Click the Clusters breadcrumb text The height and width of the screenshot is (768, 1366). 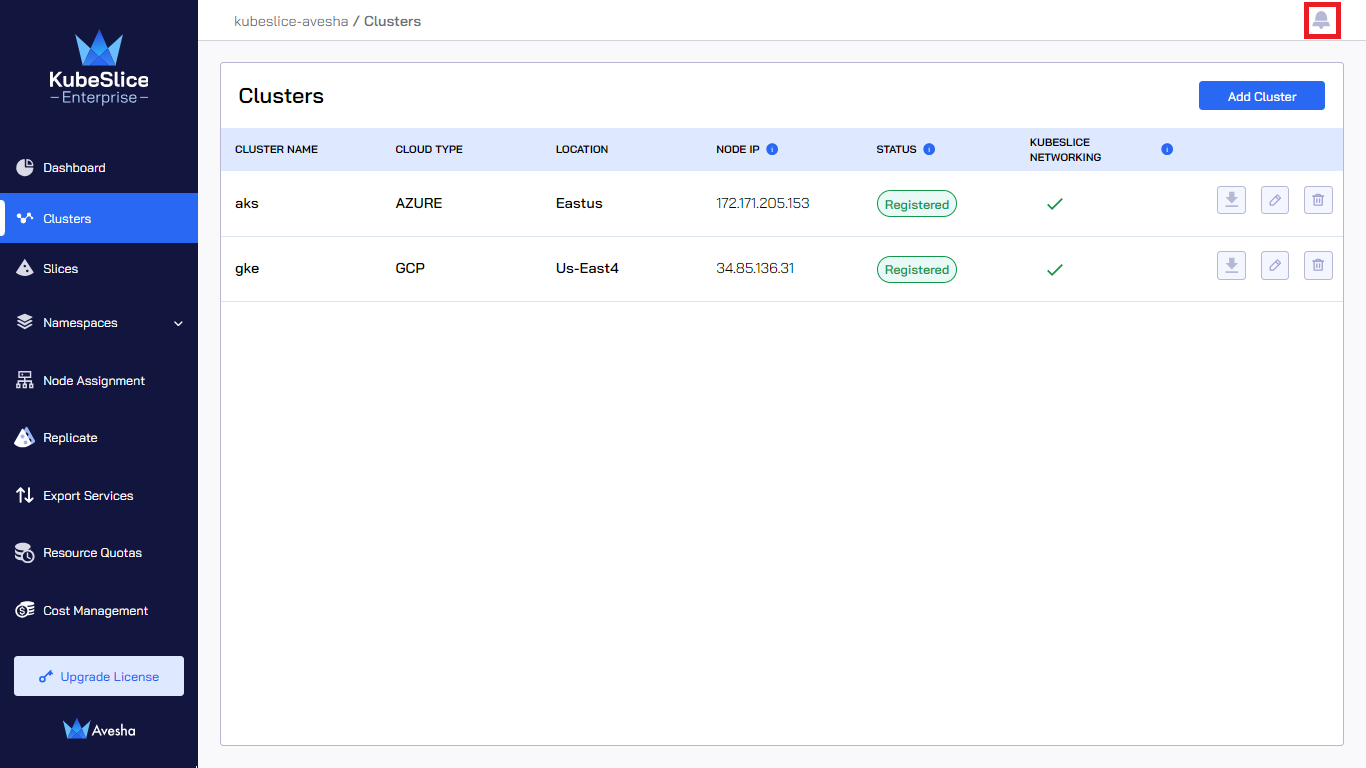tap(392, 21)
